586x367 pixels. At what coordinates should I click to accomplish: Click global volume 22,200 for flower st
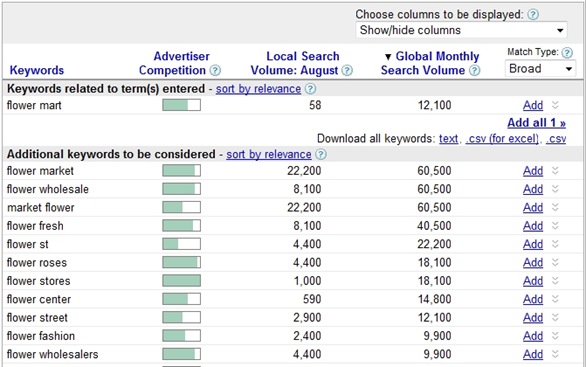click(x=434, y=244)
